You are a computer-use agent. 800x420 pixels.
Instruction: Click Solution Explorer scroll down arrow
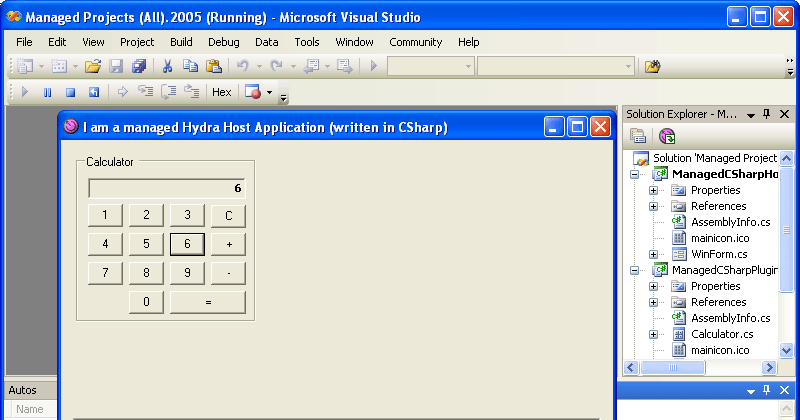pos(786,350)
